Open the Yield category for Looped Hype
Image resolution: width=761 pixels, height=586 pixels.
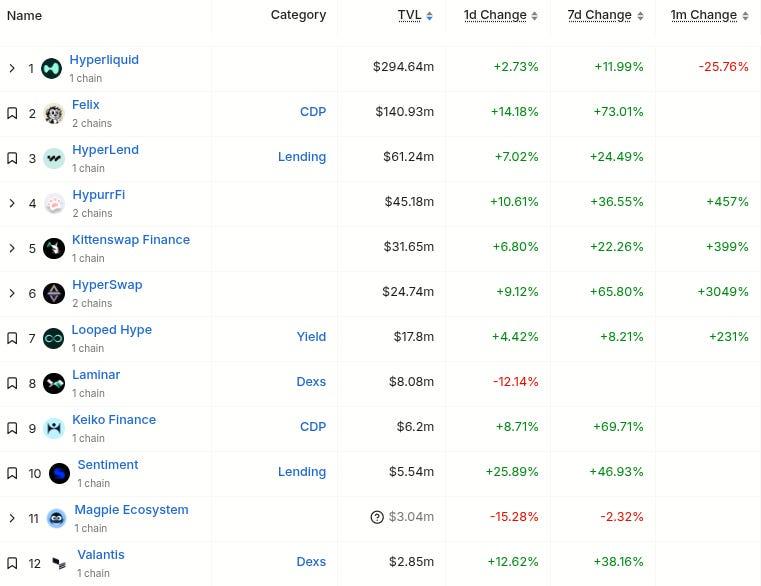(x=311, y=337)
